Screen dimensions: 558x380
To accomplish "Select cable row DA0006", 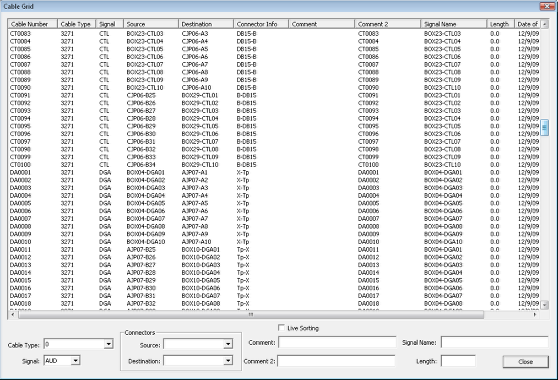I will (x=274, y=211).
